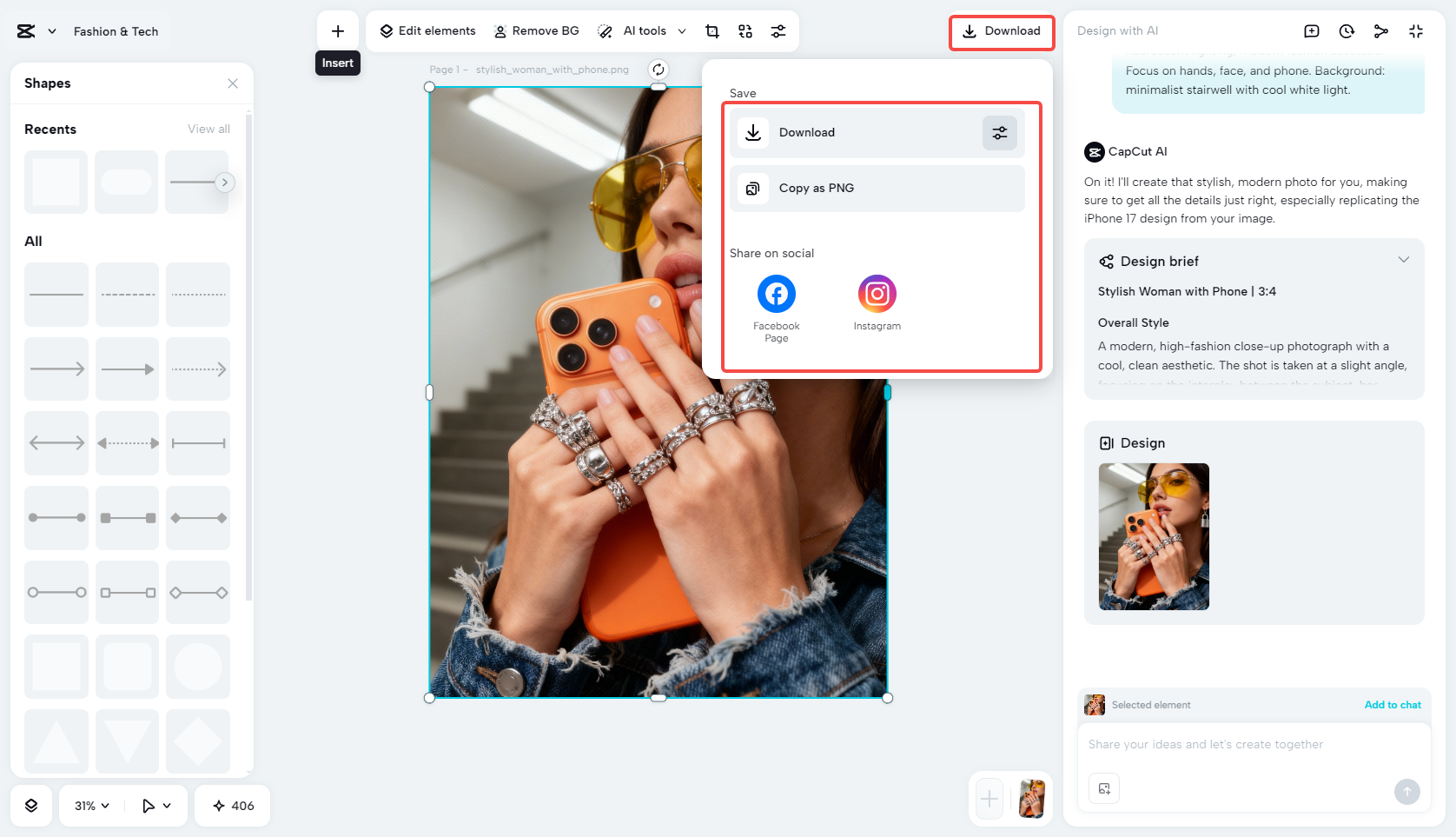1456x837 pixels.
Task: Collapse the Design brief section
Action: tap(1403, 261)
